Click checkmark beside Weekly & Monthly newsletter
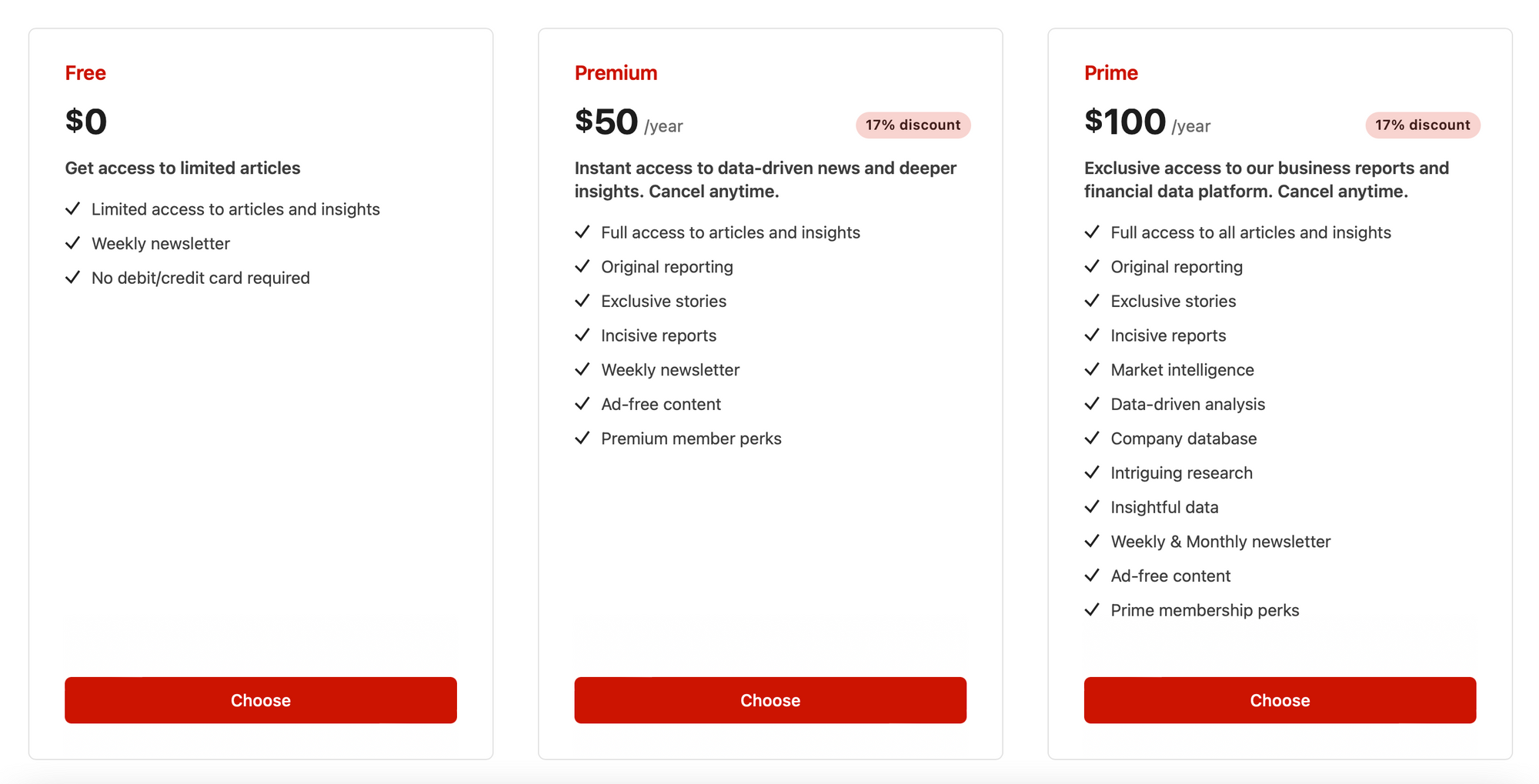Image resolution: width=1539 pixels, height=784 pixels. coord(1092,541)
